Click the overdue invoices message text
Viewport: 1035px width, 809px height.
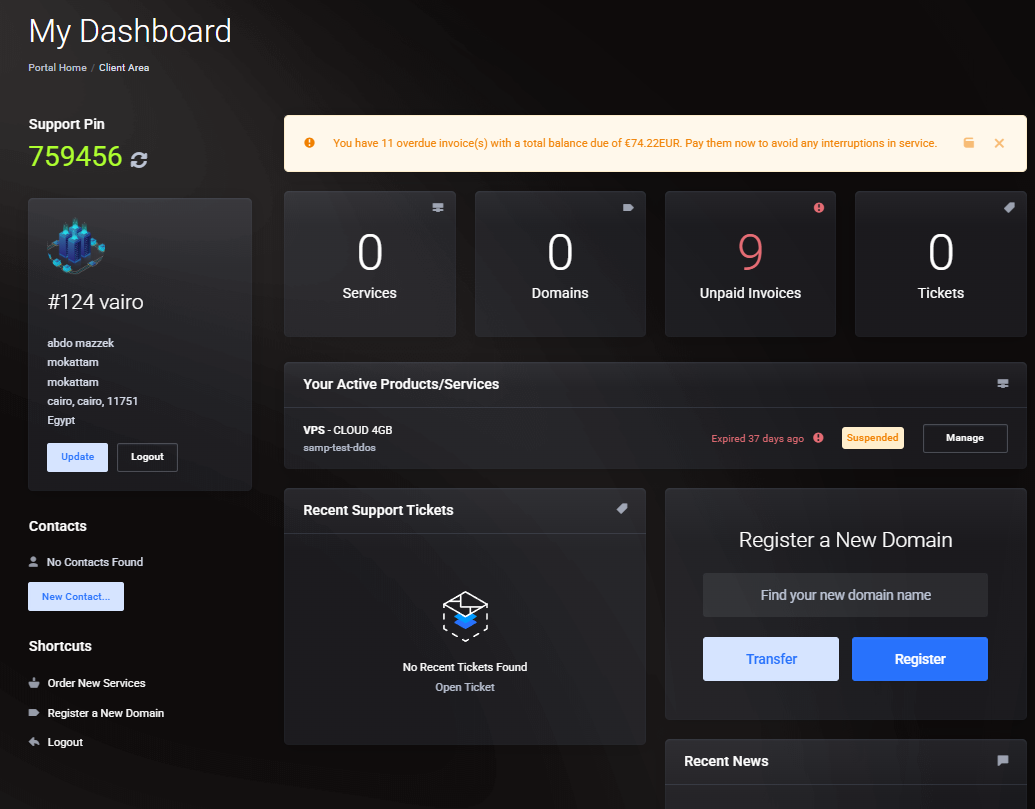635,143
